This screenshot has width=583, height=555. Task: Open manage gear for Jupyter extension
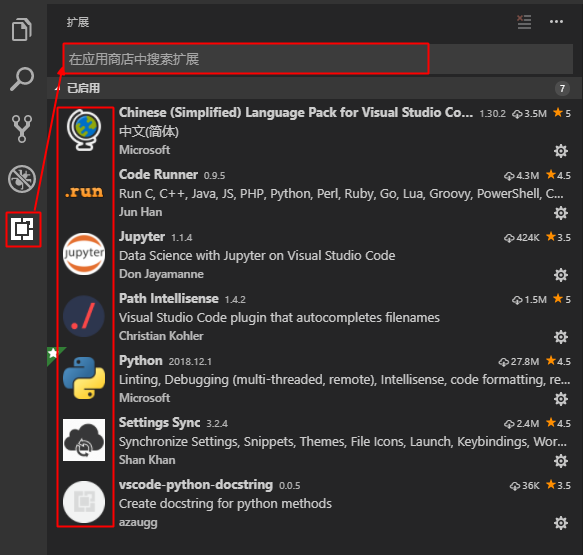561,275
